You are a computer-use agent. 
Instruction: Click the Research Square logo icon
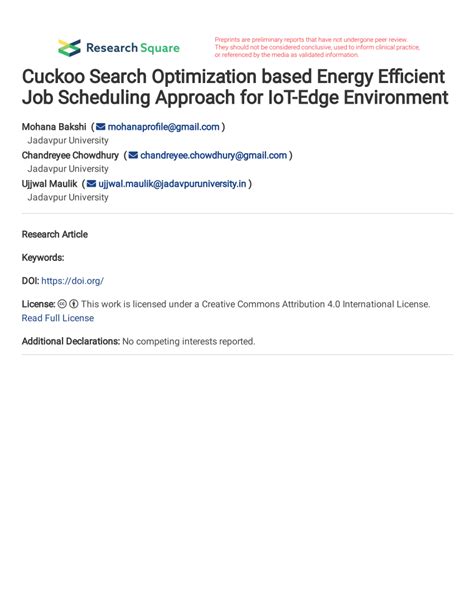tap(70, 48)
